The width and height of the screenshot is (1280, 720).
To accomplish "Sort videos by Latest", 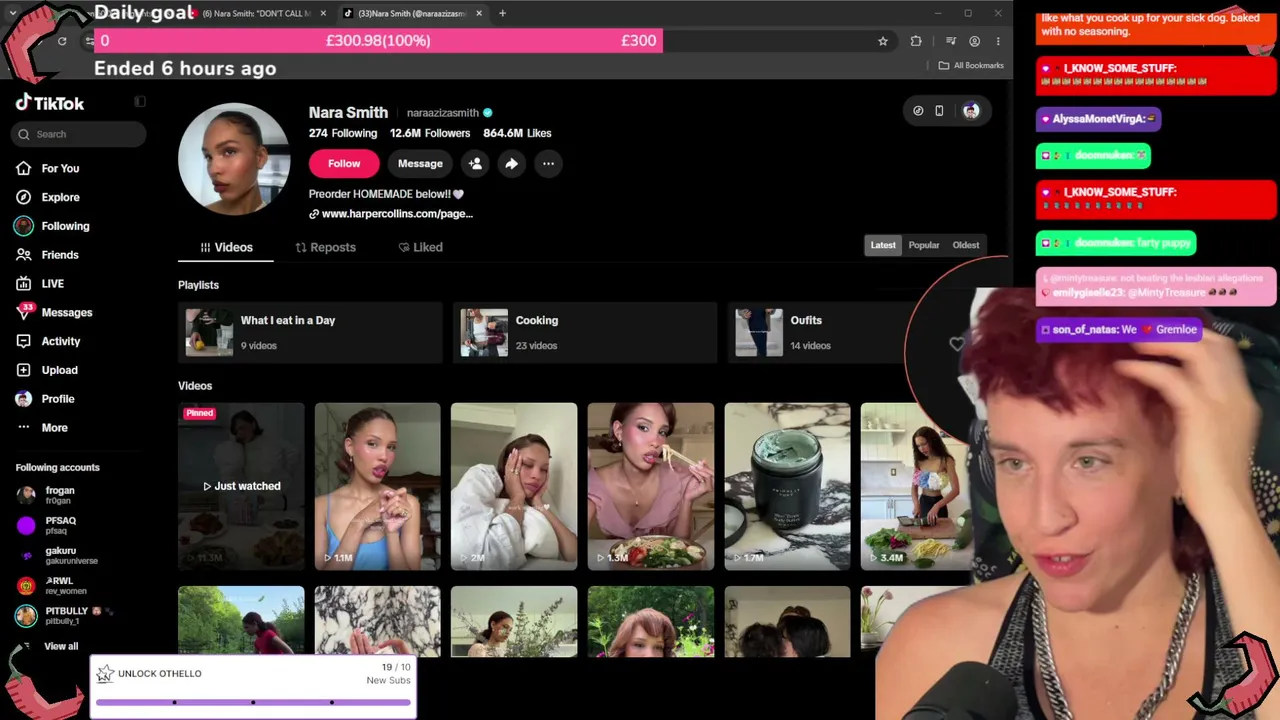I will (883, 245).
